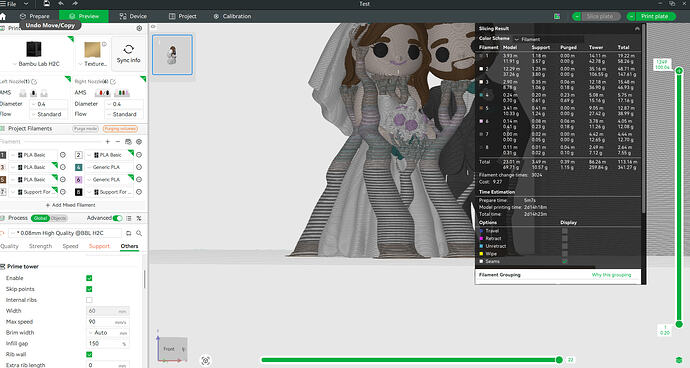Uncheck the Skip points checkbox
Screen dimensions: 690x368
coord(89,289)
